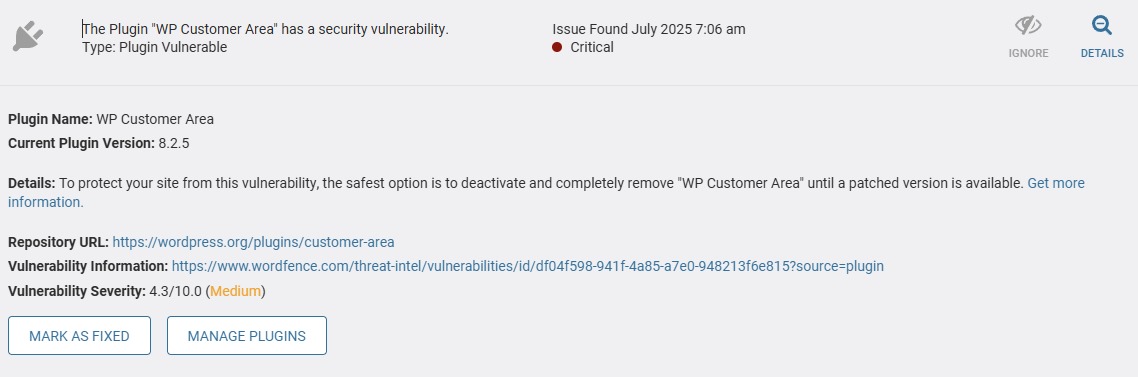Click the Issue Found July 2025 timestamp

(x=649, y=29)
